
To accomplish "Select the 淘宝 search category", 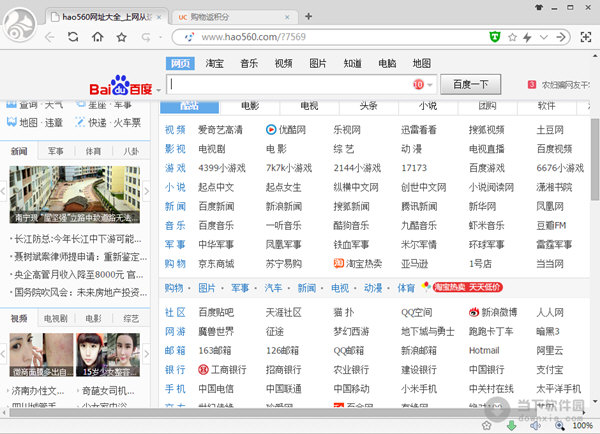I will [214, 63].
